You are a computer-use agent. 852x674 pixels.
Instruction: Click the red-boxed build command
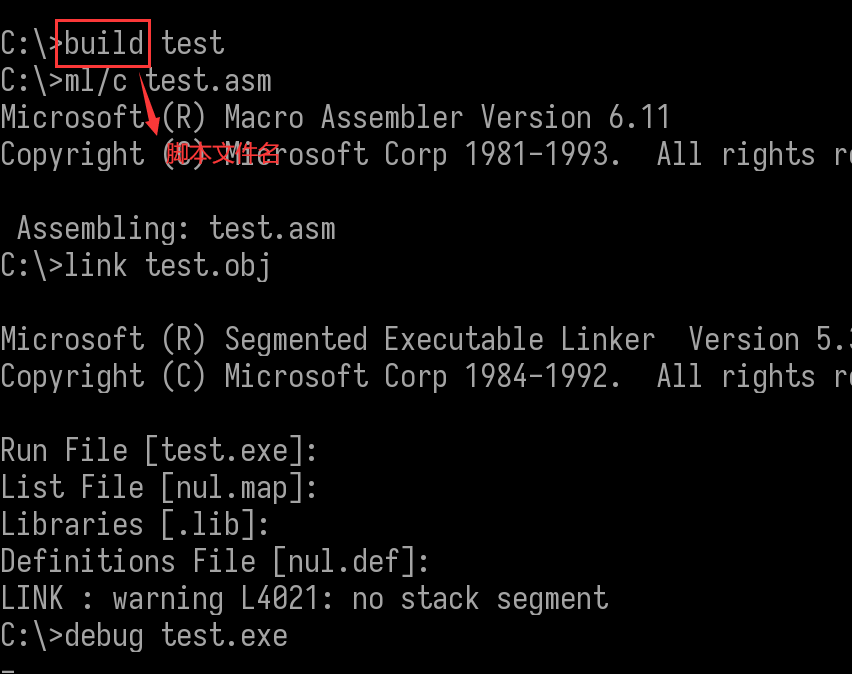point(105,44)
